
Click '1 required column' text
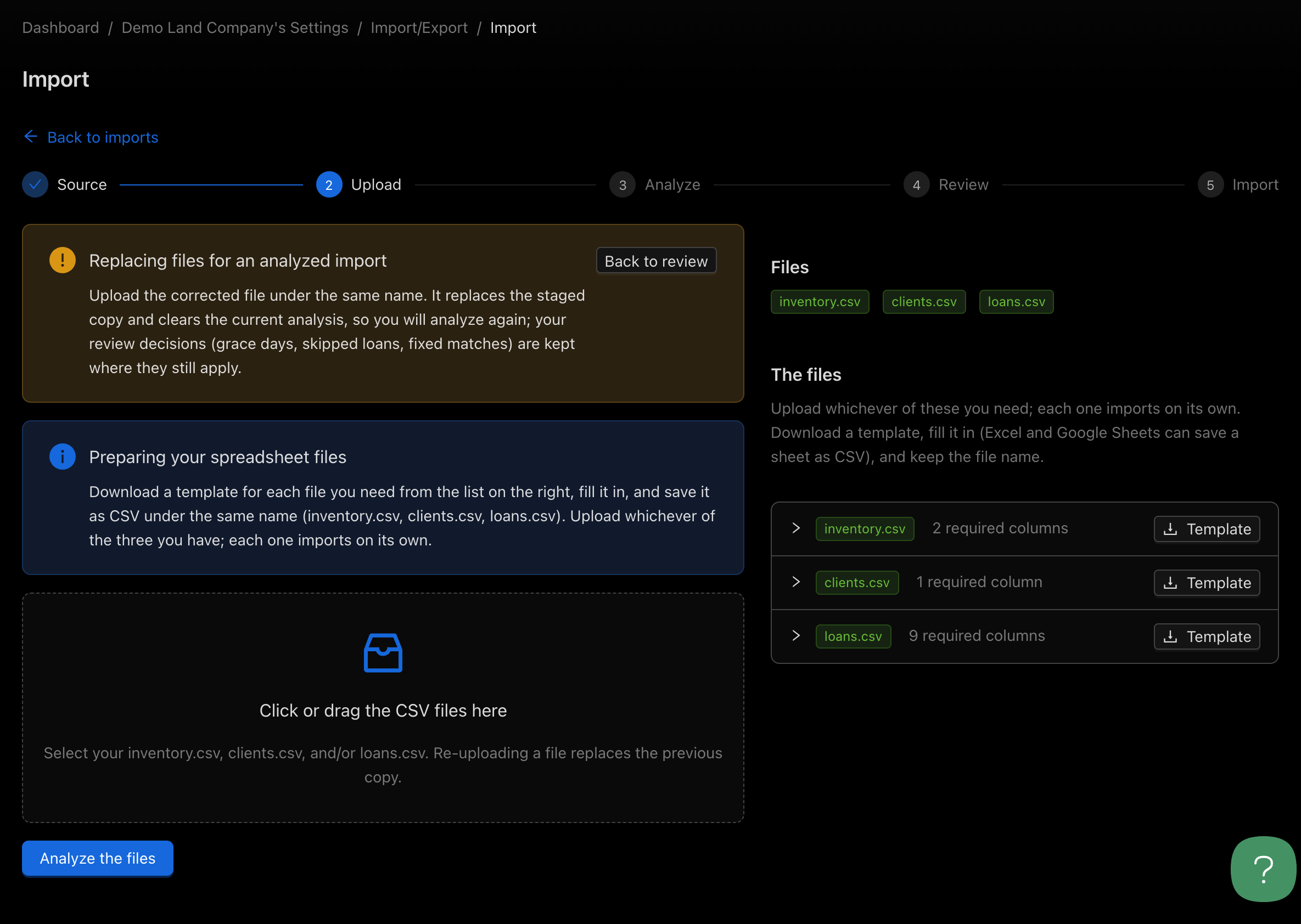click(979, 582)
